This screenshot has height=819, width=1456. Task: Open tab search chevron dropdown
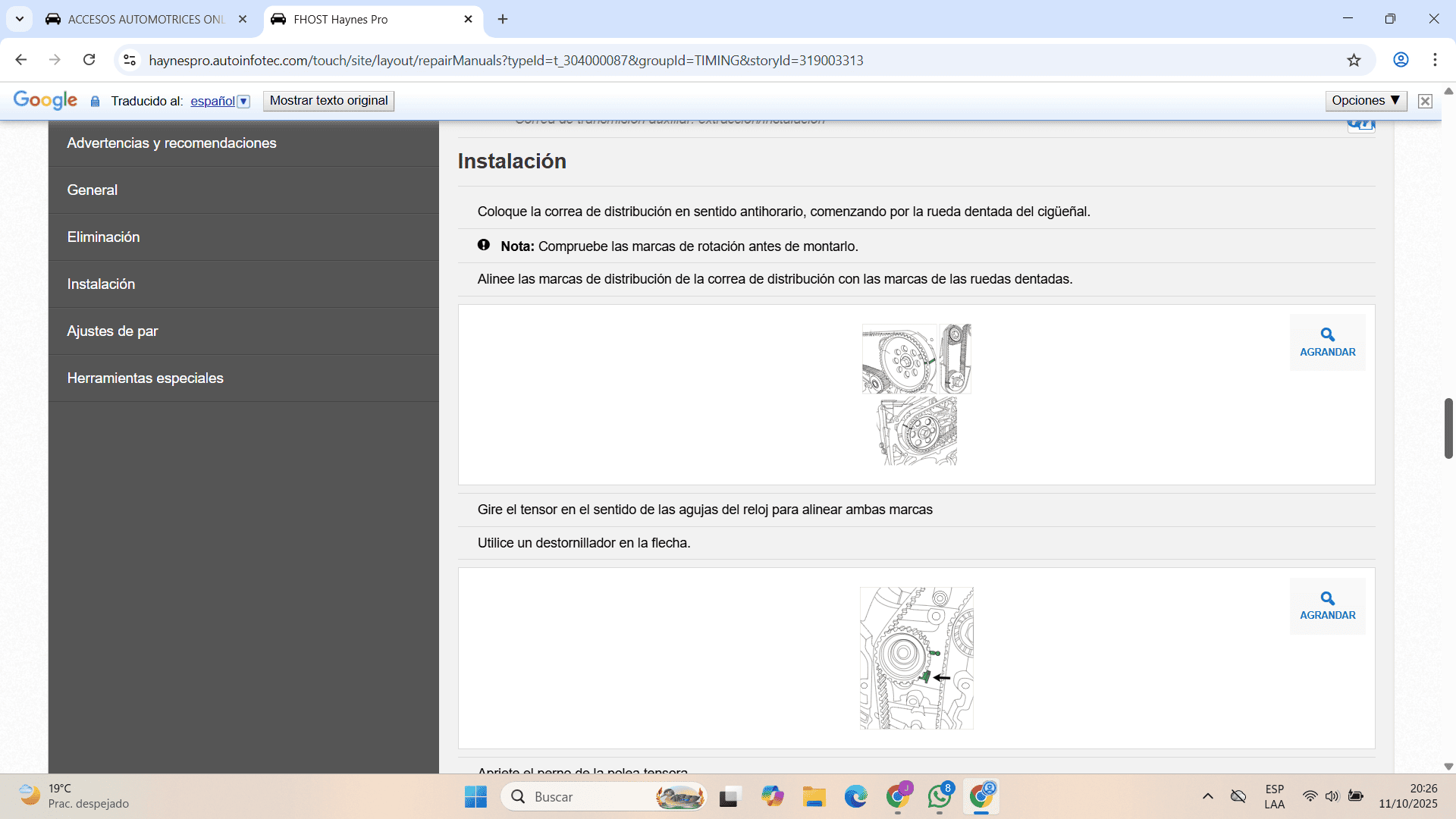(x=20, y=19)
